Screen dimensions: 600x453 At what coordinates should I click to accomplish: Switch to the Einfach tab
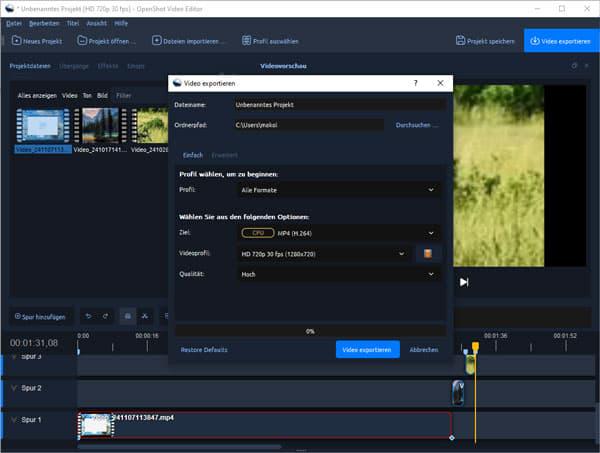tap(193, 155)
